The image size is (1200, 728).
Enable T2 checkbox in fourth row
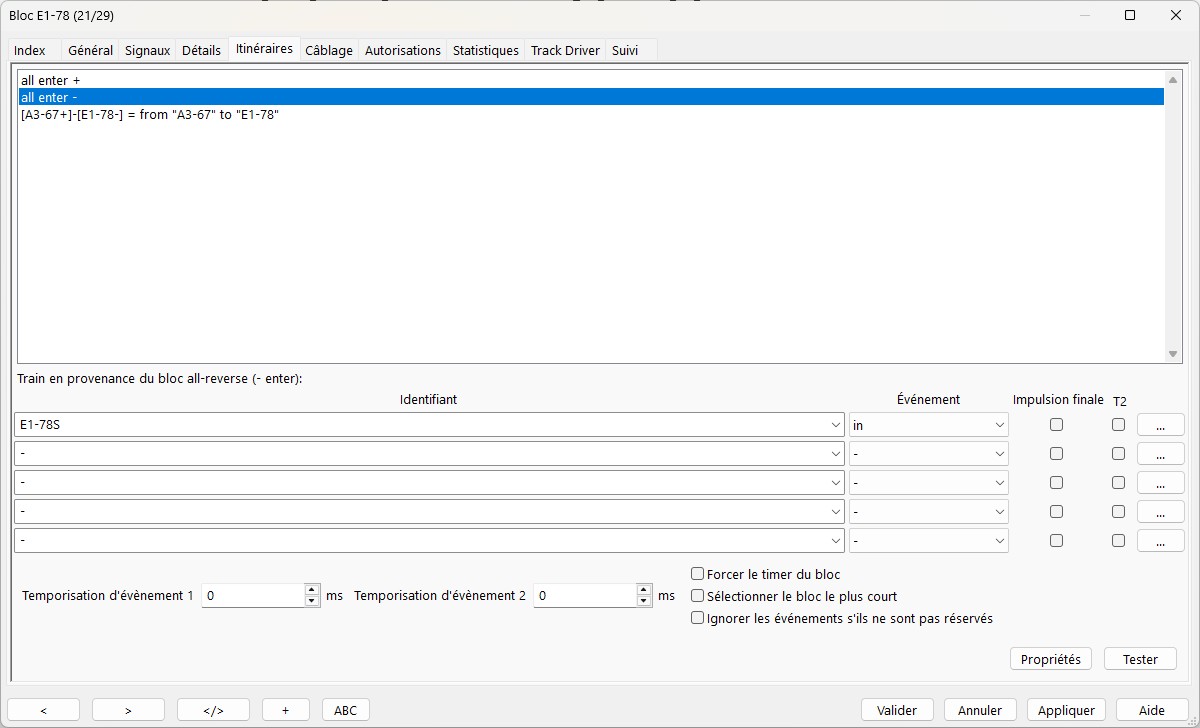coord(1118,512)
